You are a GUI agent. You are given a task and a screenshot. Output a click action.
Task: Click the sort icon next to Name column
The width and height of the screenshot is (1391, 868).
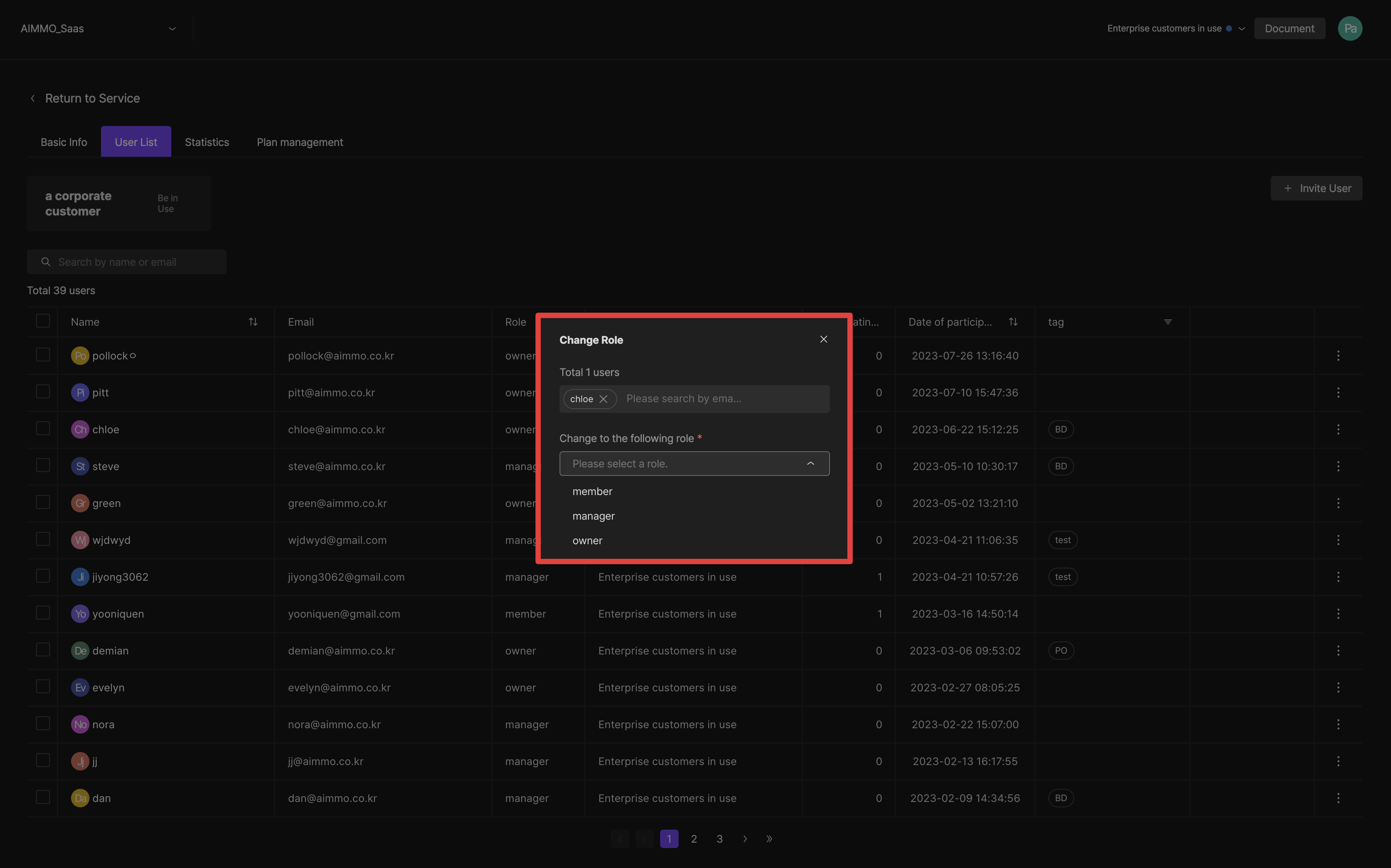[x=253, y=322]
